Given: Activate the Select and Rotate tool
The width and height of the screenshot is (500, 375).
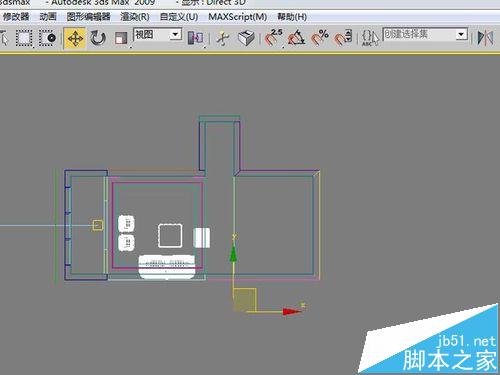Looking at the screenshot, I should coord(98,38).
